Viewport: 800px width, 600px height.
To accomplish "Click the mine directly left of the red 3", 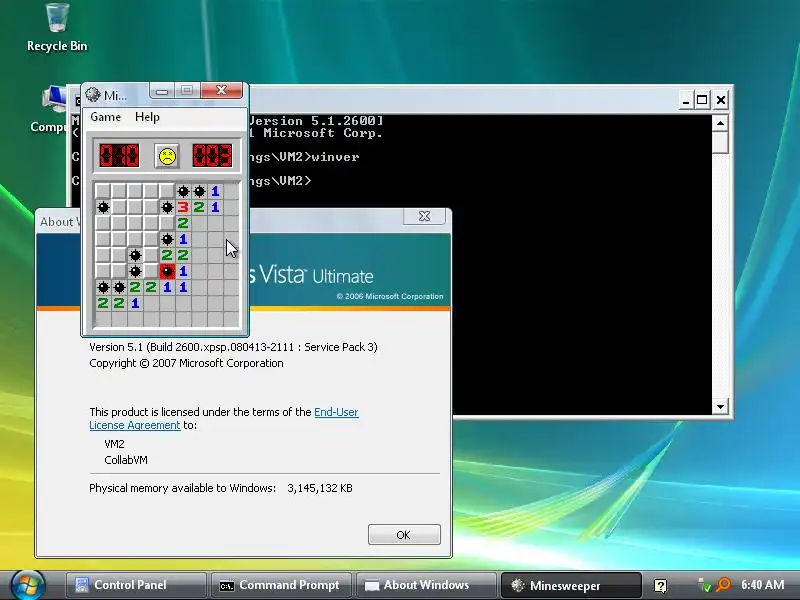I will [167, 207].
